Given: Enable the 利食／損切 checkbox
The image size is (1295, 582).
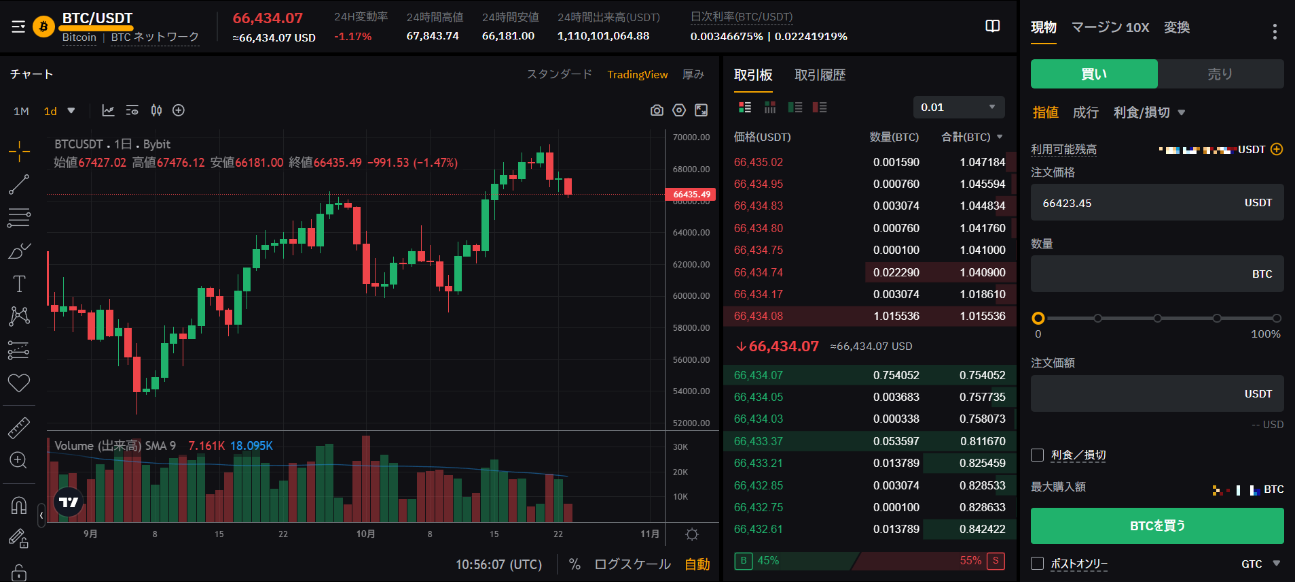Looking at the screenshot, I should click(1038, 455).
